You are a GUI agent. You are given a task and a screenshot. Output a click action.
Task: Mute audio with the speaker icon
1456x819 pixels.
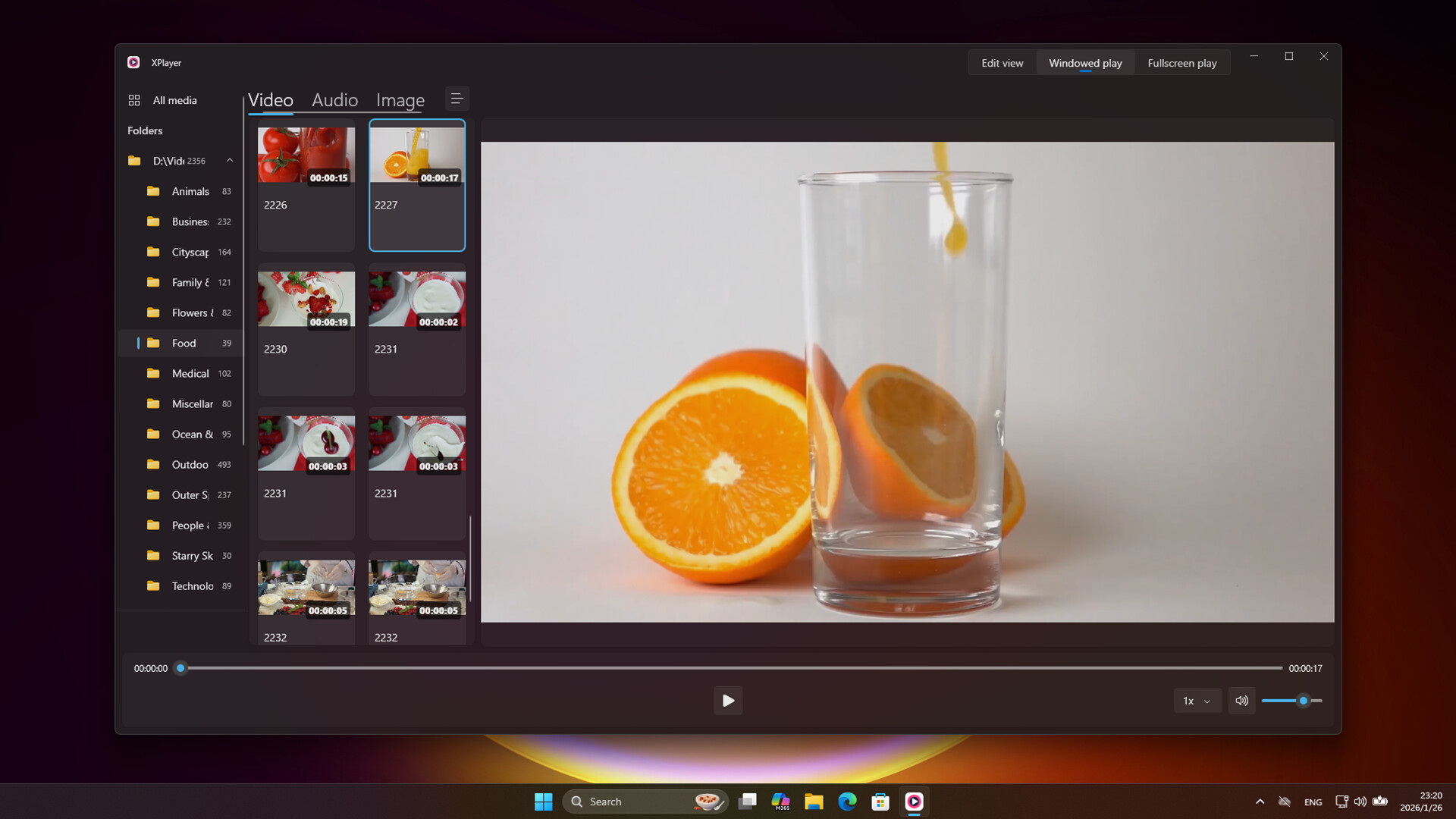[1241, 701]
